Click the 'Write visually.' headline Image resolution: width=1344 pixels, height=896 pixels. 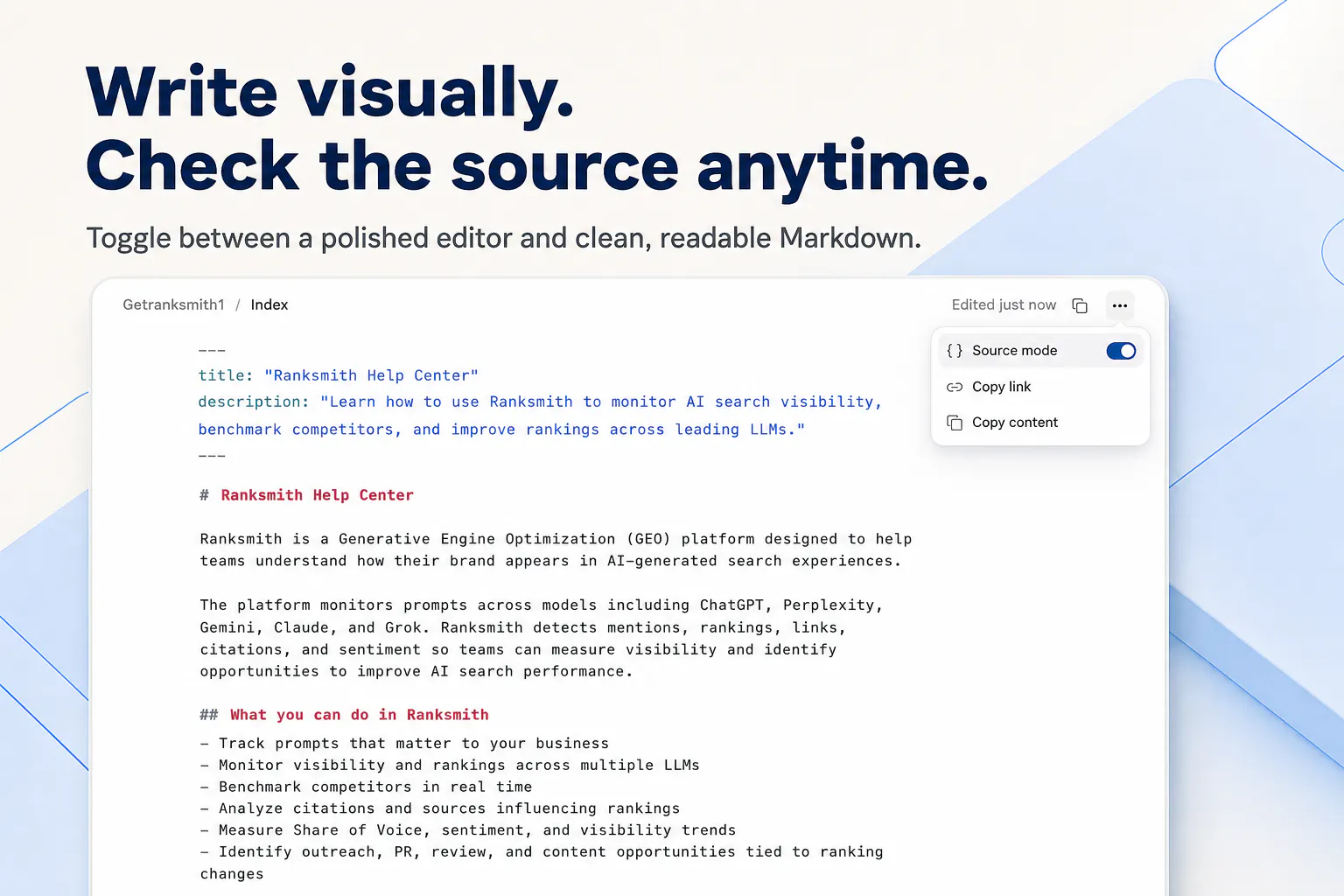[x=330, y=94]
